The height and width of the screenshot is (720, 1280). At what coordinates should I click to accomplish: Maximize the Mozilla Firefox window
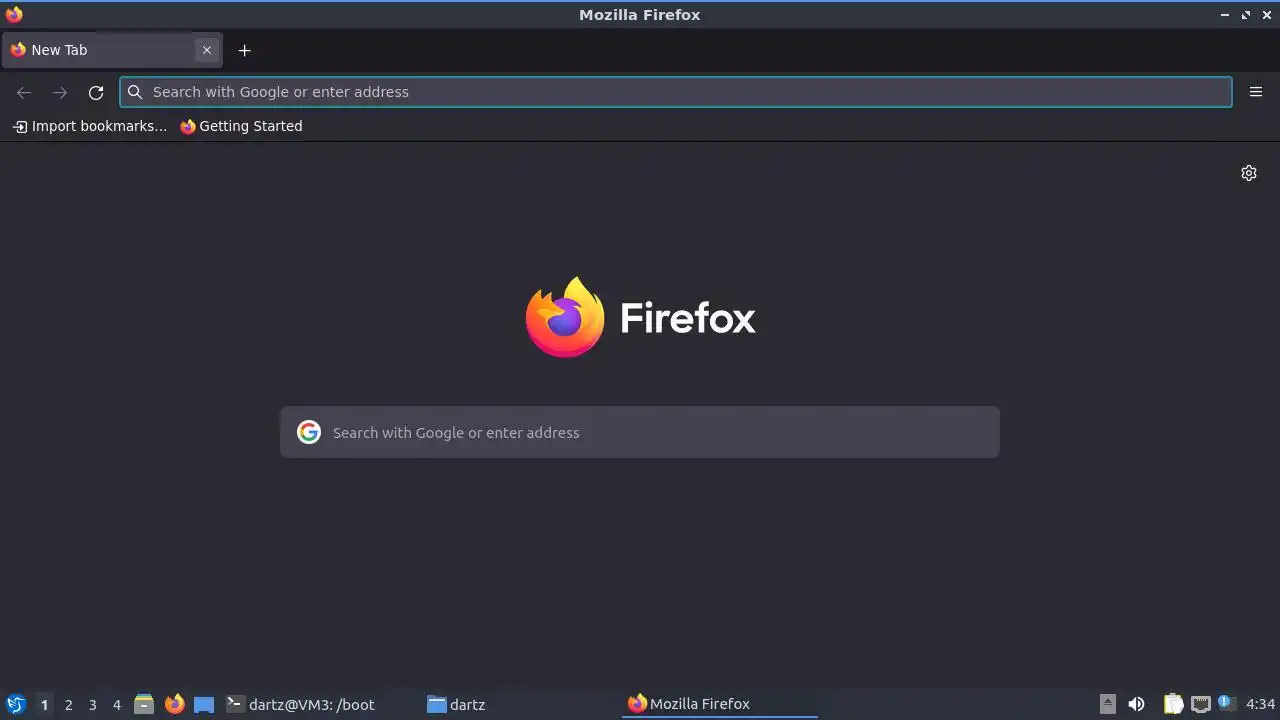point(1246,15)
